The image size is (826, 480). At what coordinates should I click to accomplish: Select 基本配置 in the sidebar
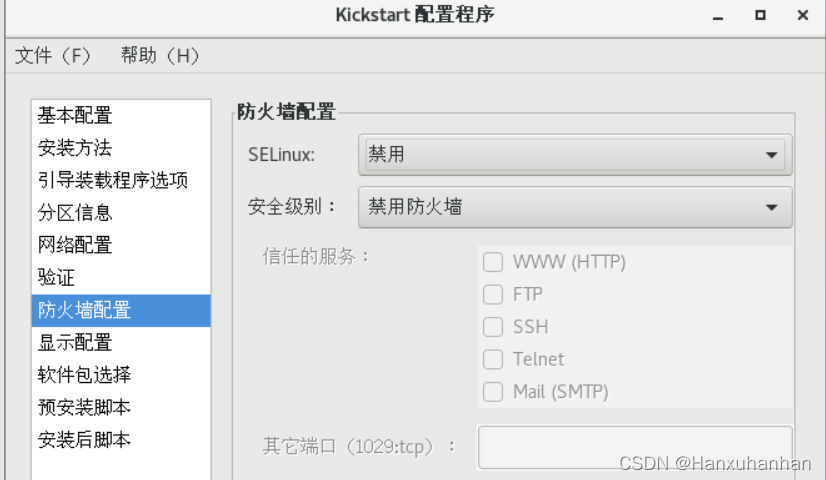point(75,116)
